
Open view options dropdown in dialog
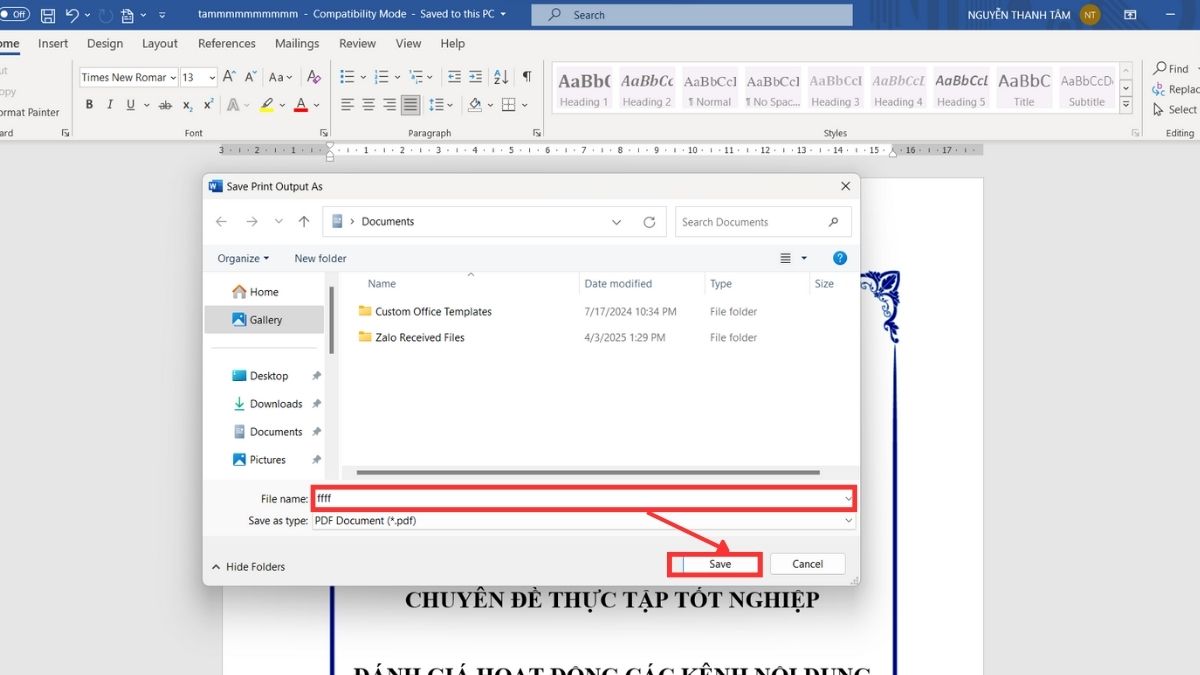click(804, 258)
